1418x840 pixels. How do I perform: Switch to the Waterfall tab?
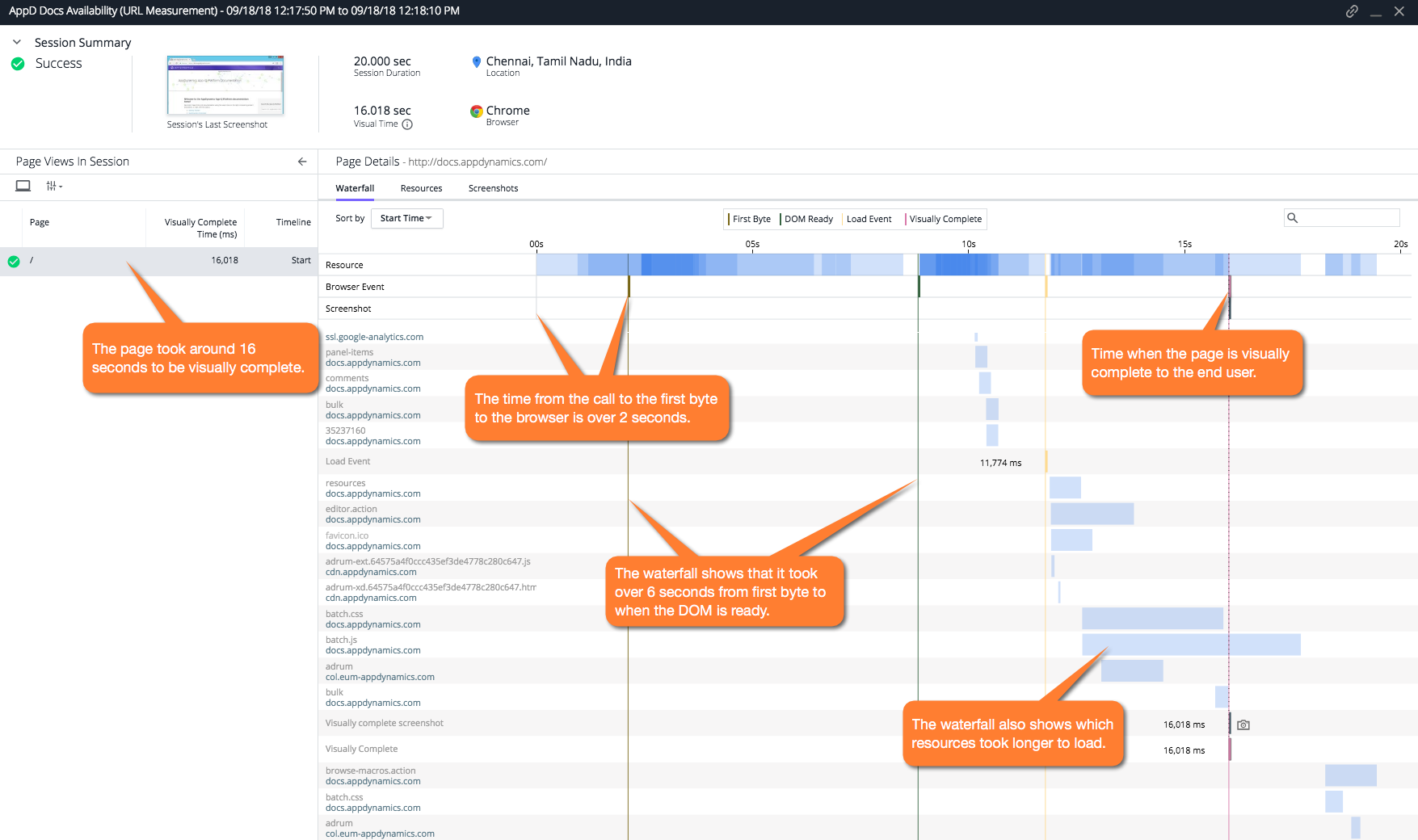355,188
